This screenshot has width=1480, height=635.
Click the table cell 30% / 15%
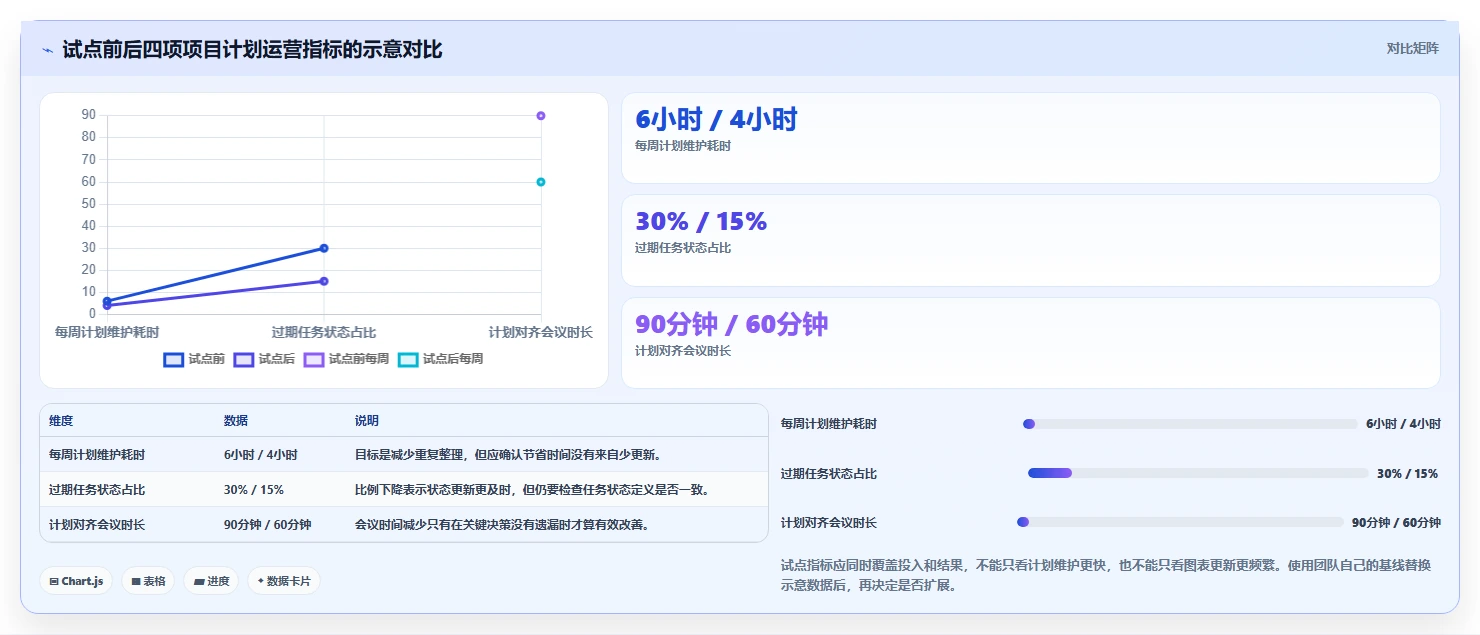254,490
